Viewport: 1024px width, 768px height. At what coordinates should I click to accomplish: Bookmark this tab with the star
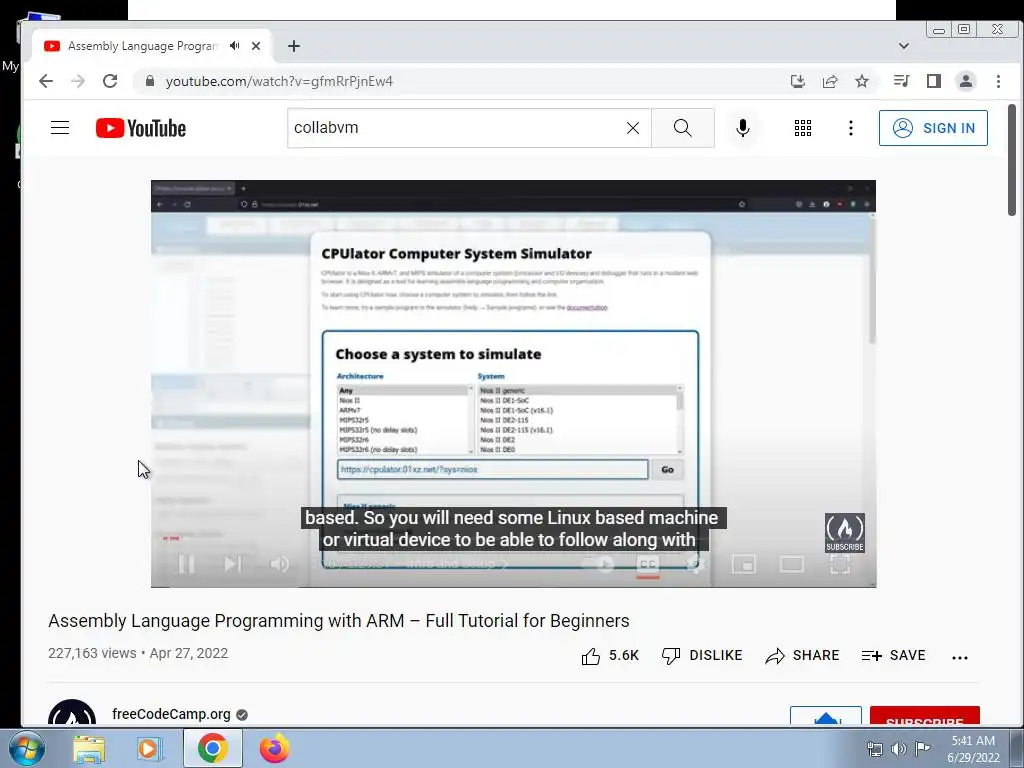[862, 81]
